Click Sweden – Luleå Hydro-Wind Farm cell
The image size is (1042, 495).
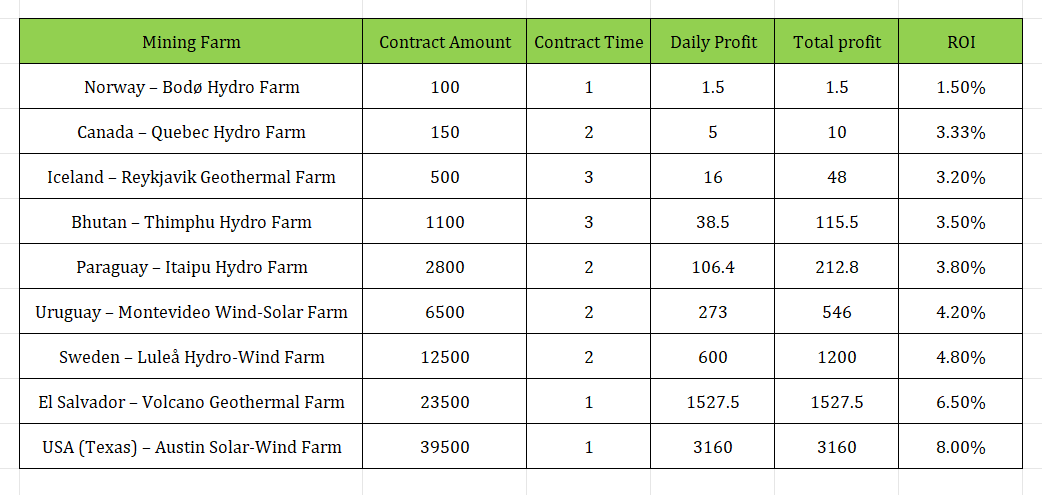coord(191,357)
